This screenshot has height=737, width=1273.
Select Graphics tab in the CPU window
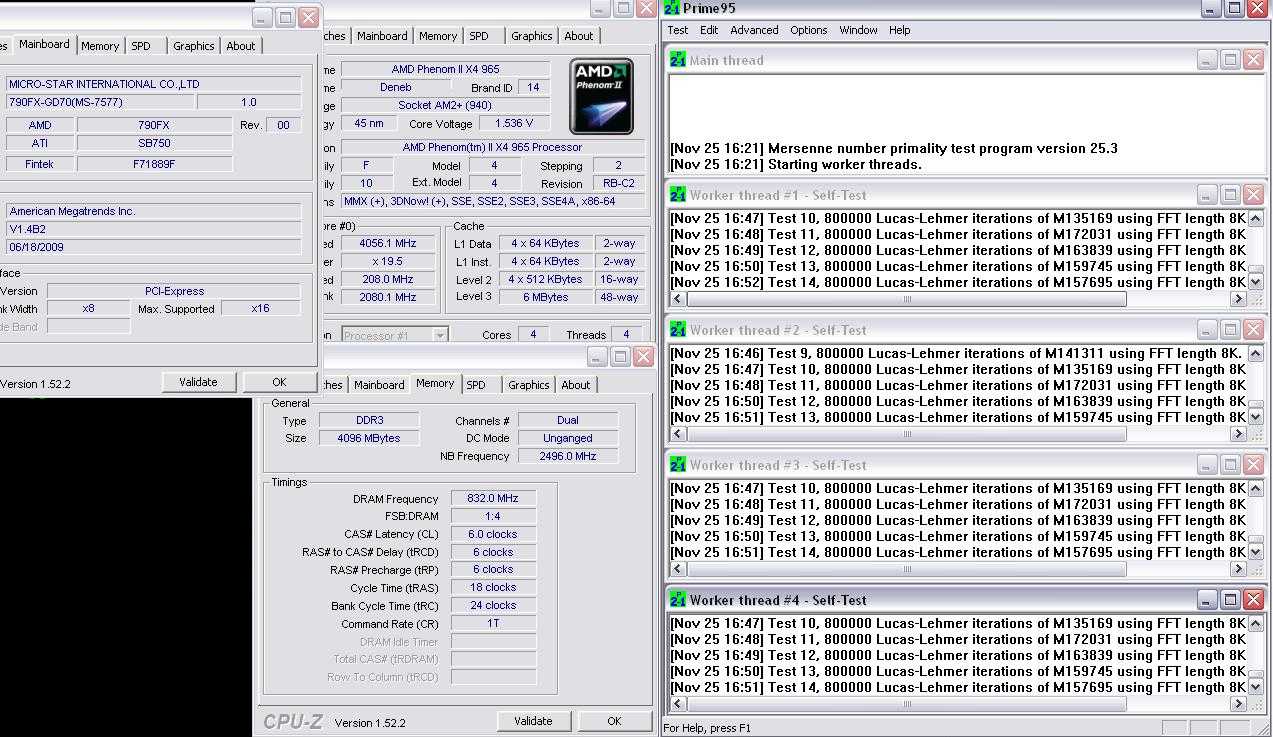tap(531, 36)
